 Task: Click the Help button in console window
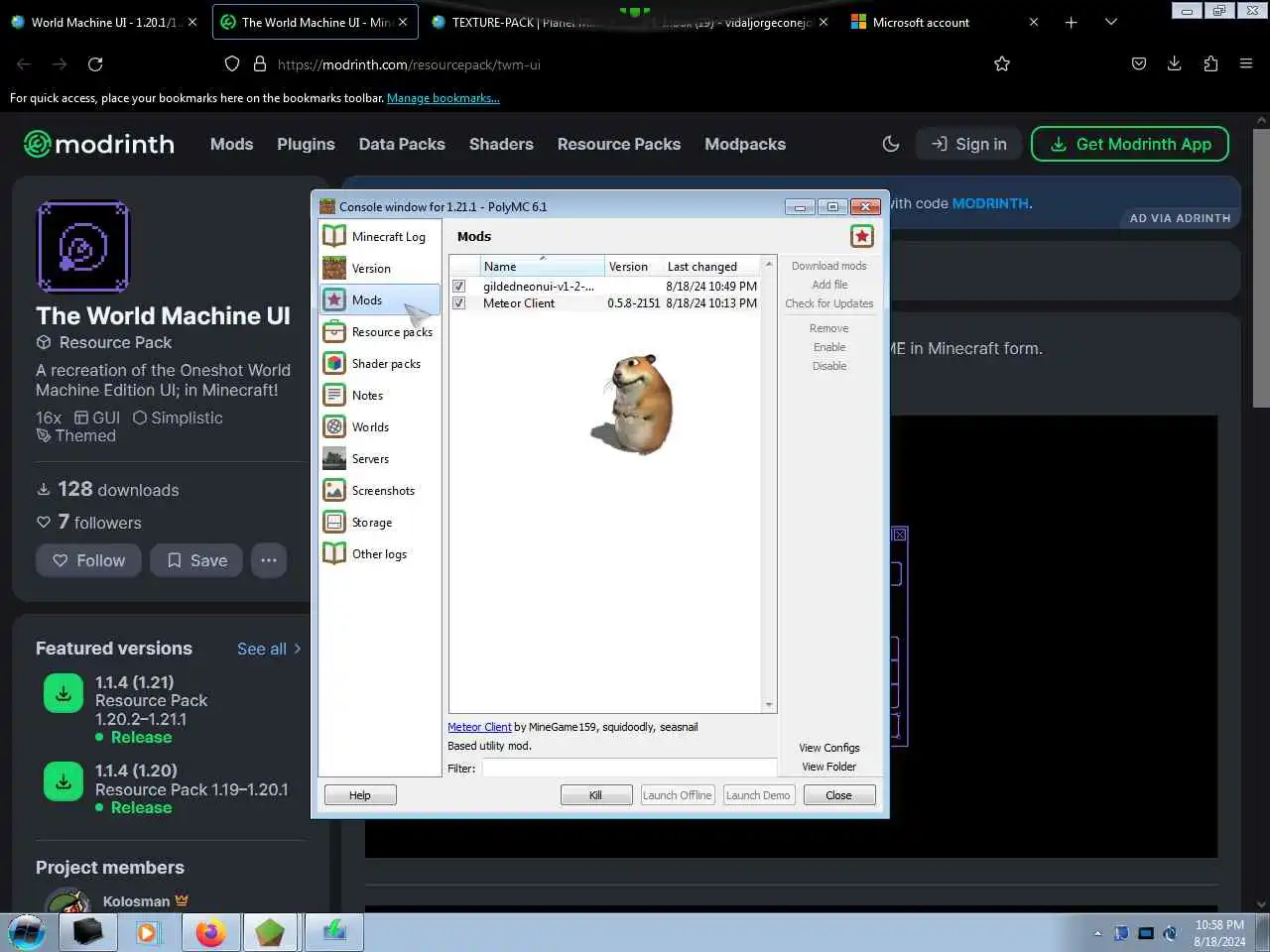point(360,795)
